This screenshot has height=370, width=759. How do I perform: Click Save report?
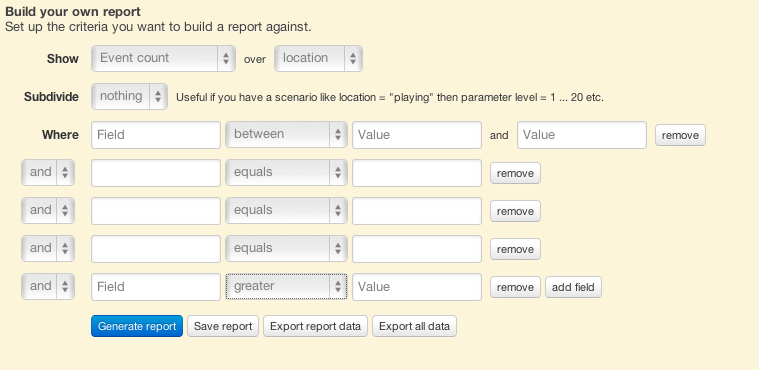pyautogui.click(x=223, y=326)
